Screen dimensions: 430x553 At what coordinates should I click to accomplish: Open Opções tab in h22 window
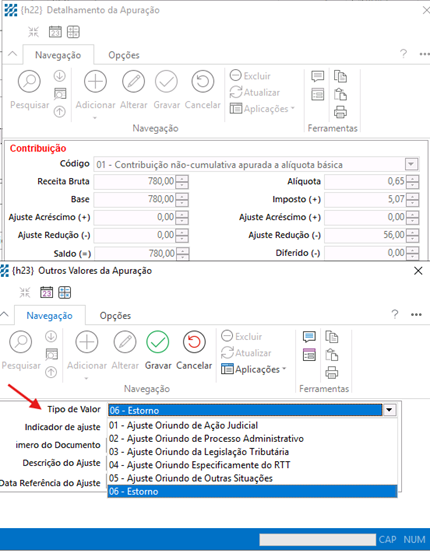(124, 55)
